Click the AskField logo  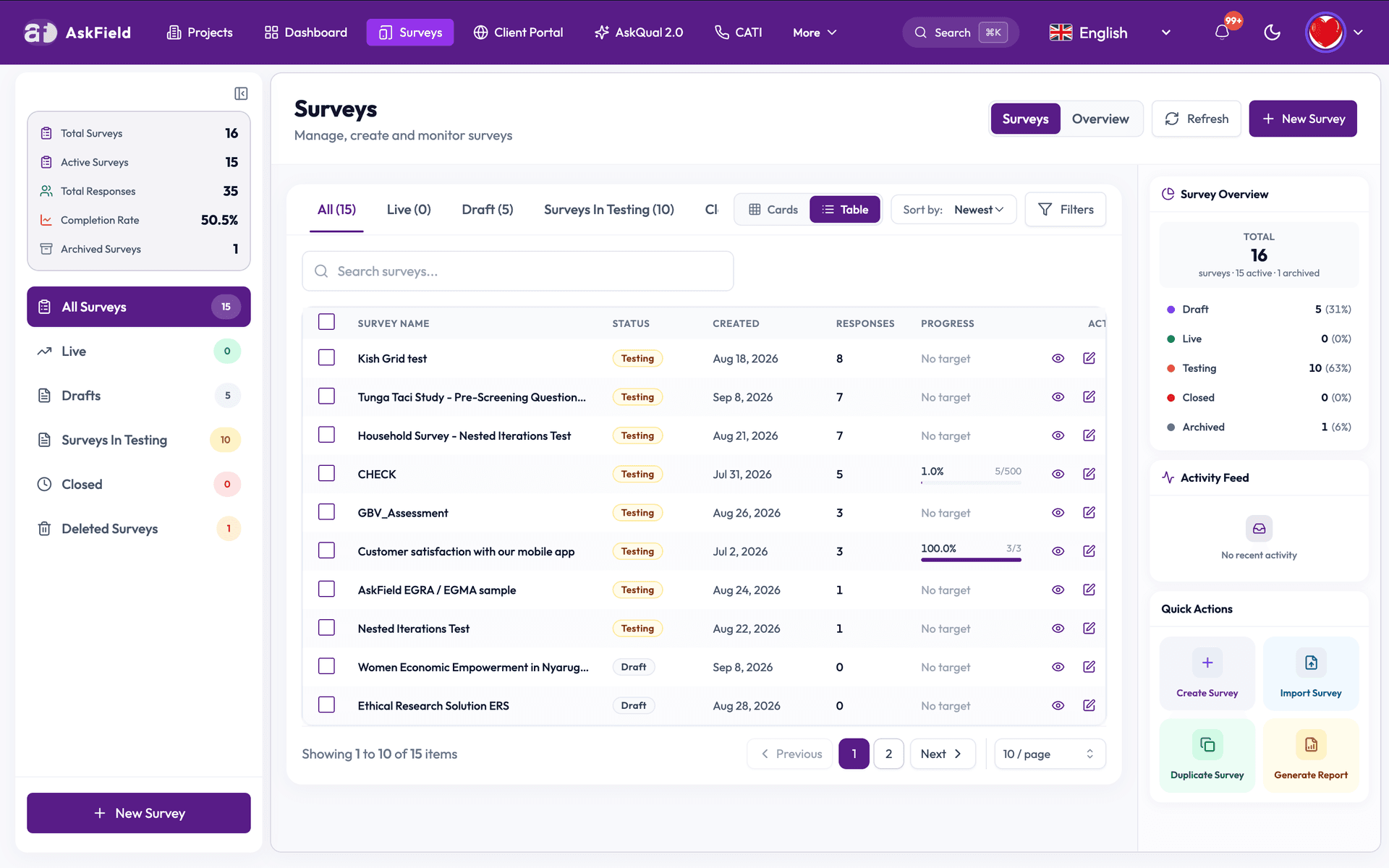click(x=77, y=33)
